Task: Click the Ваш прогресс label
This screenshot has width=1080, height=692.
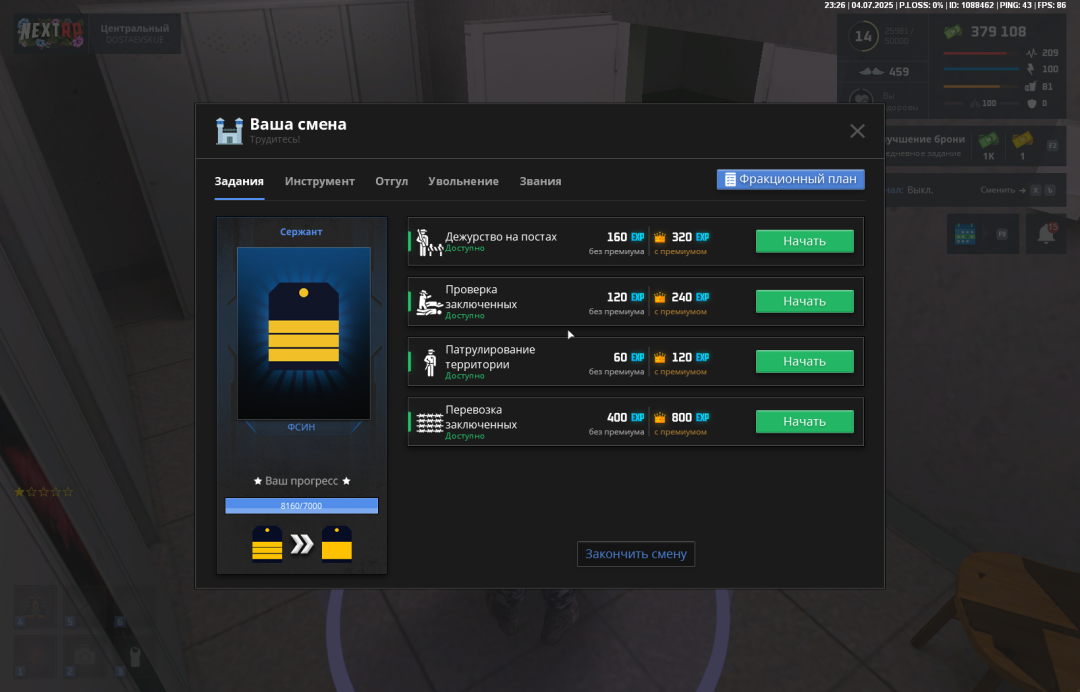Action: pyautogui.click(x=302, y=481)
